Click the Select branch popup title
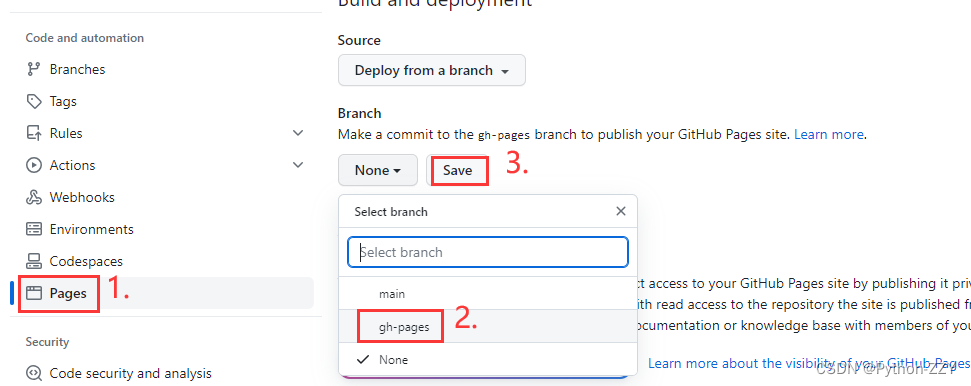Image resolution: width=971 pixels, height=386 pixels. 391,212
